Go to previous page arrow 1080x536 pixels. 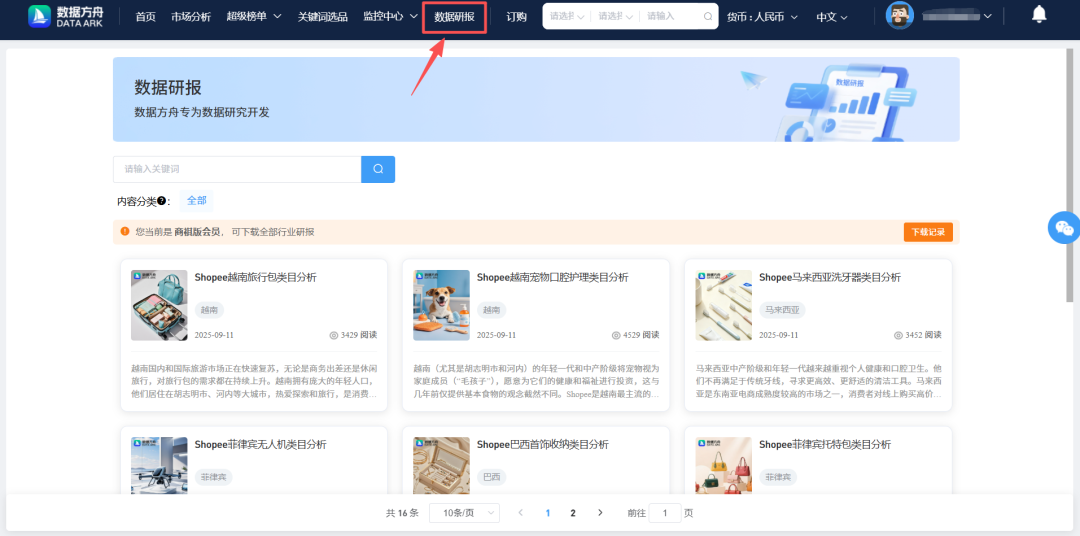pyautogui.click(x=521, y=513)
